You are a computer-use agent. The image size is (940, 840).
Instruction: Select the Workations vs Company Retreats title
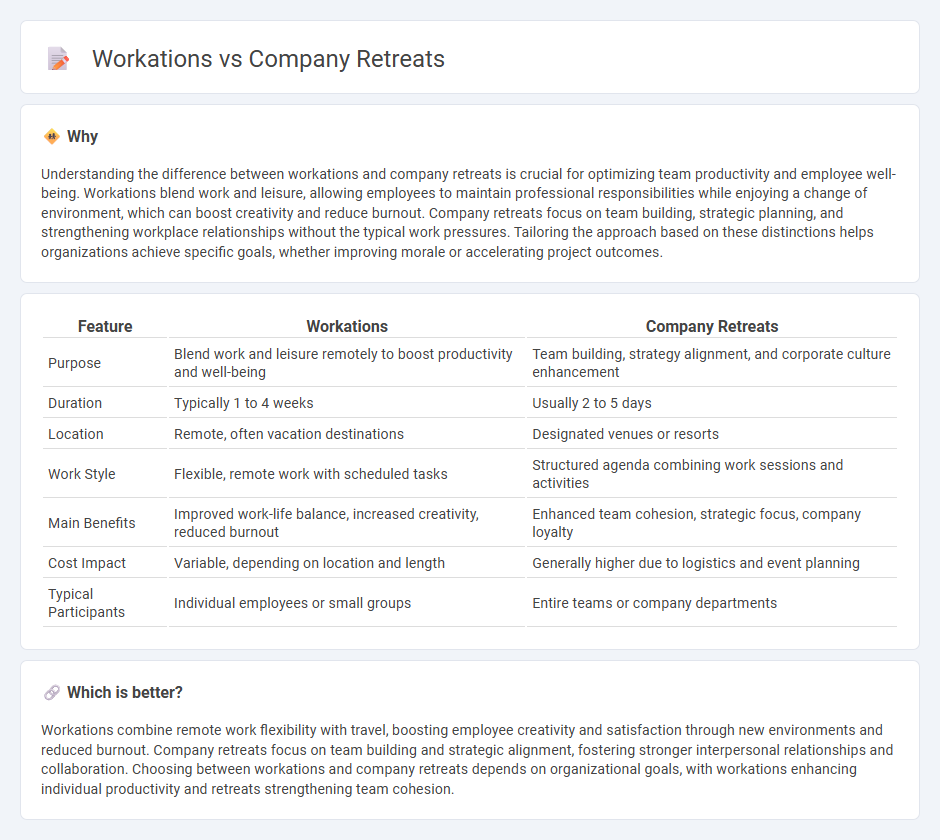(x=268, y=59)
